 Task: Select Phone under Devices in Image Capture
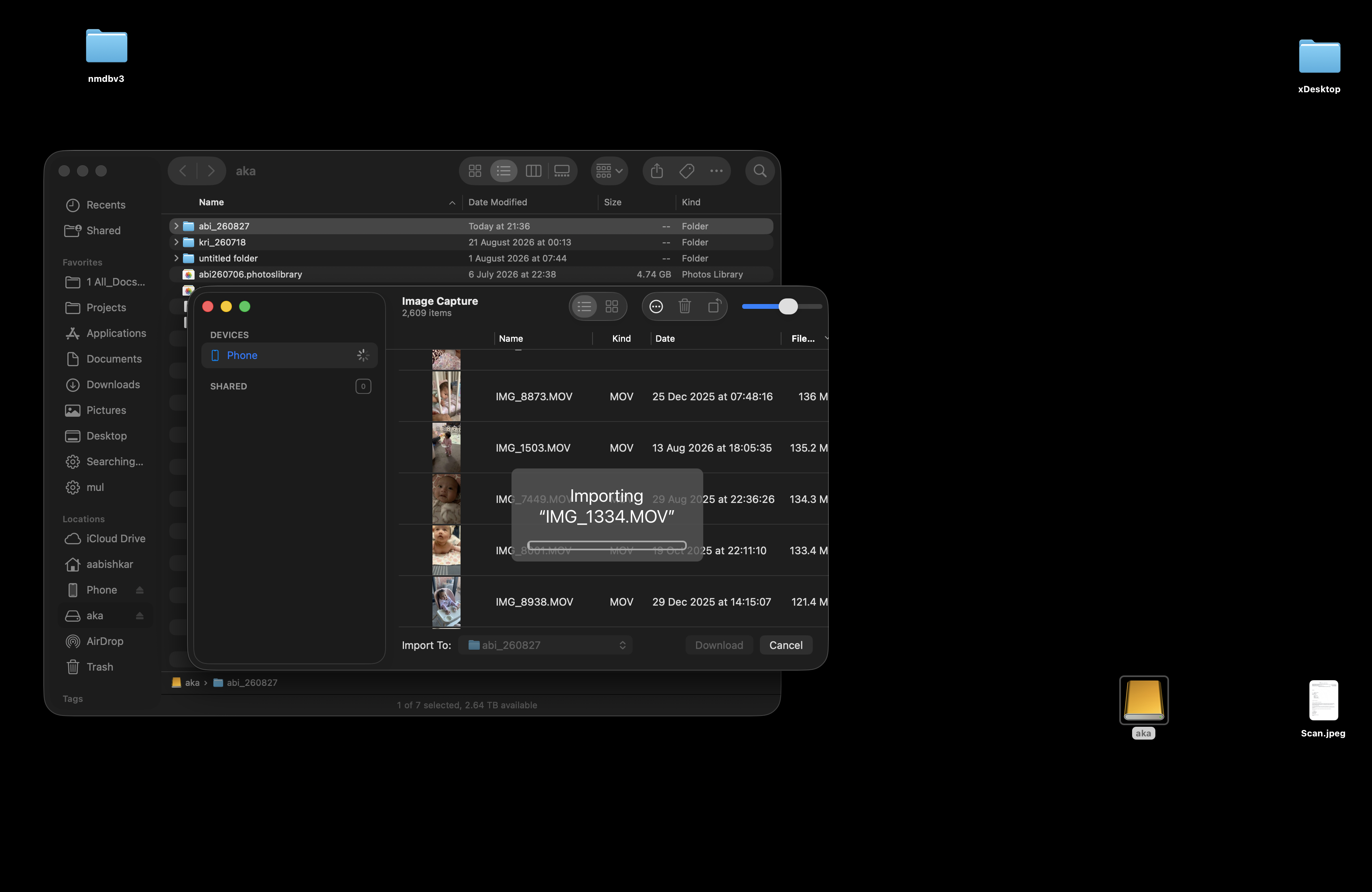pos(289,355)
